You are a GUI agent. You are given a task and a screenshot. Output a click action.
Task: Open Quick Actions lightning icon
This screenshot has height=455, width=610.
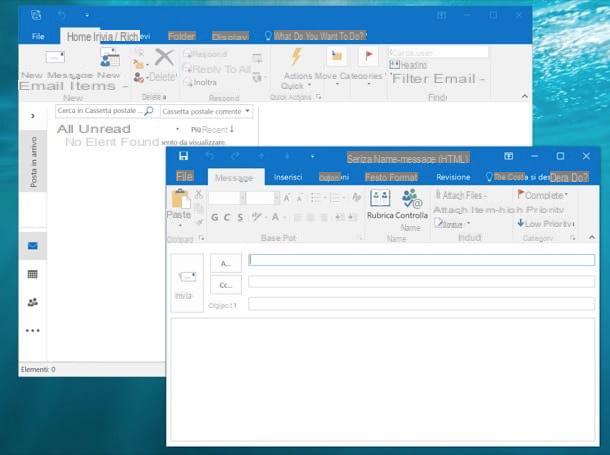[296, 57]
